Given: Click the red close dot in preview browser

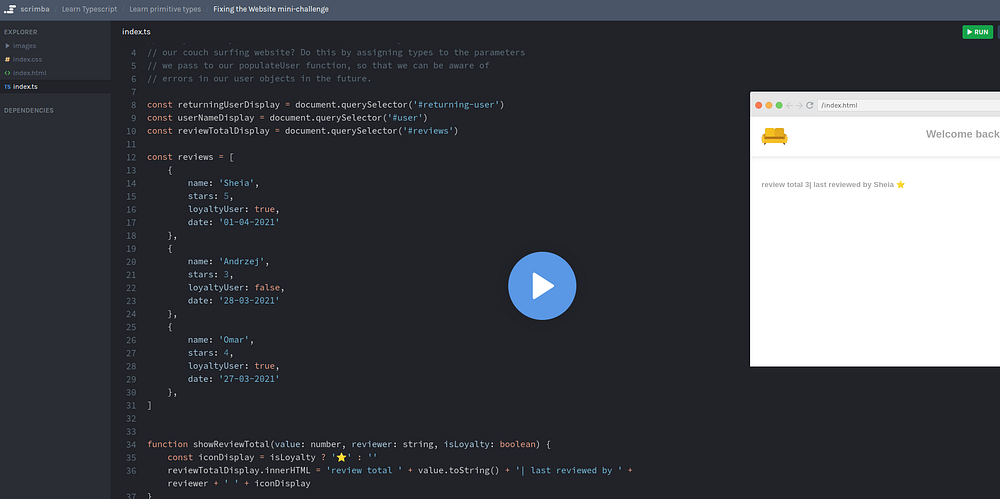Looking at the screenshot, I should (759, 105).
